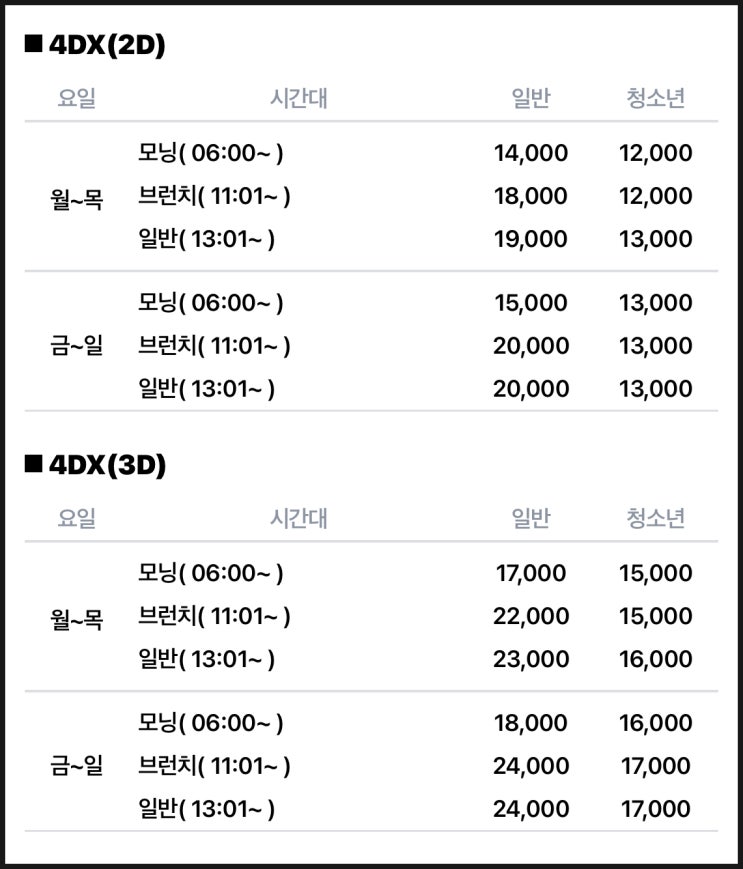Click the black square bullet beside 4DX(2D)
Viewport: 743px width, 869px height.
[x=34, y=44]
